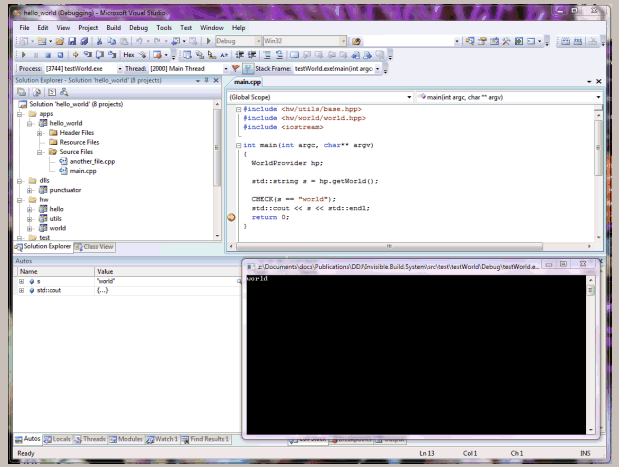
Task: Open the Build menu
Action: (x=115, y=27)
